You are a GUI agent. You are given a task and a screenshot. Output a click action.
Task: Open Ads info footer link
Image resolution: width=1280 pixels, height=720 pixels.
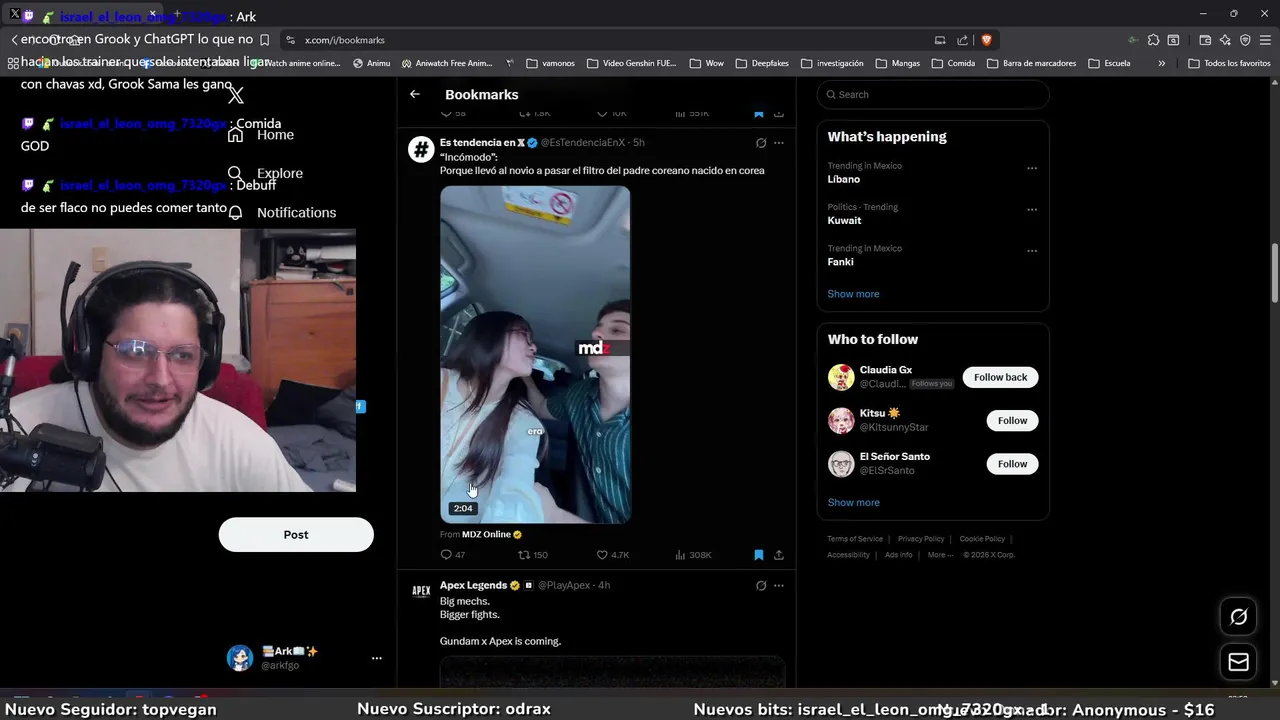(898, 555)
